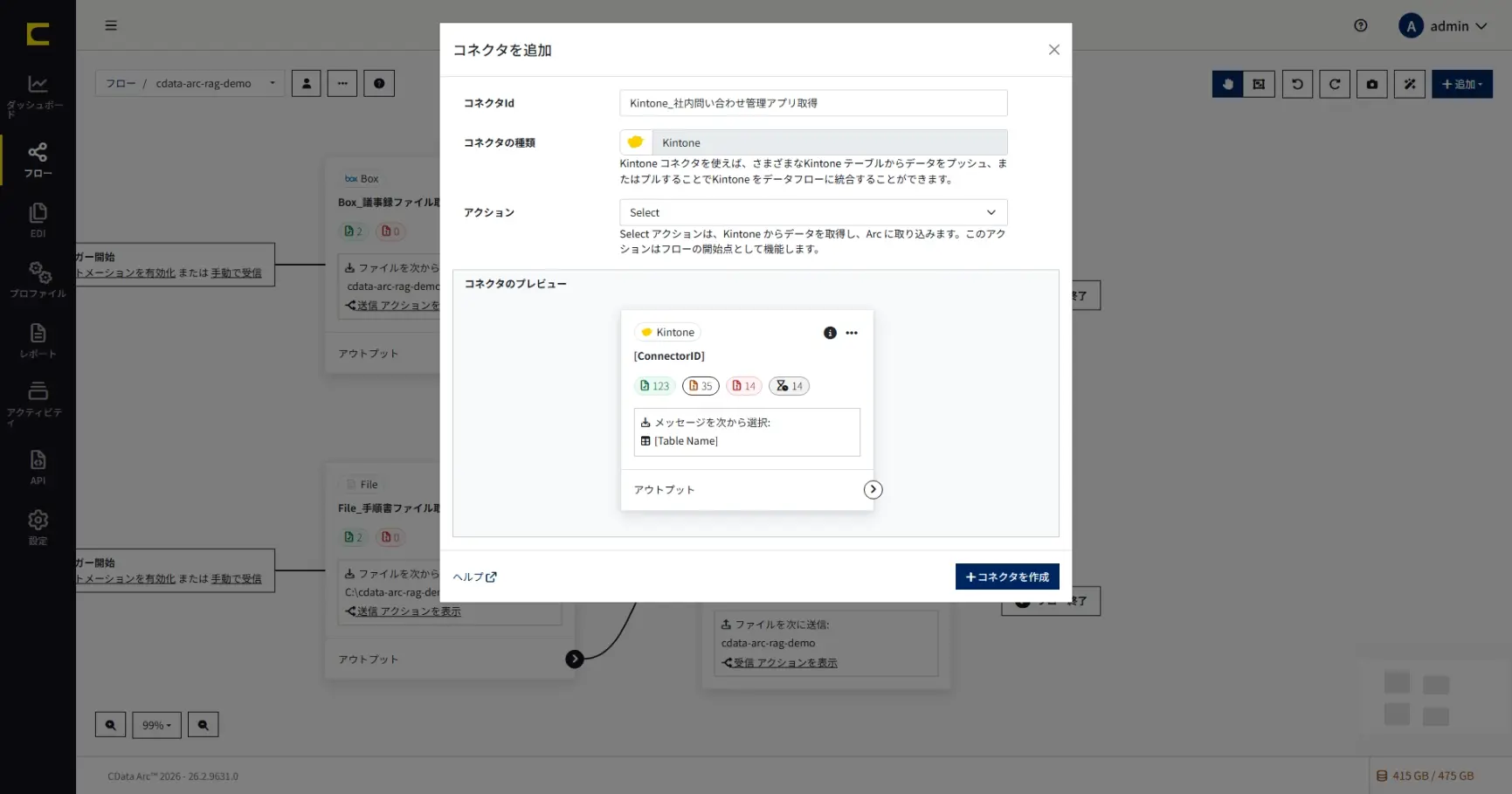Open the プロファイル sidebar item
The width and height of the screenshot is (1512, 794).
point(38,280)
